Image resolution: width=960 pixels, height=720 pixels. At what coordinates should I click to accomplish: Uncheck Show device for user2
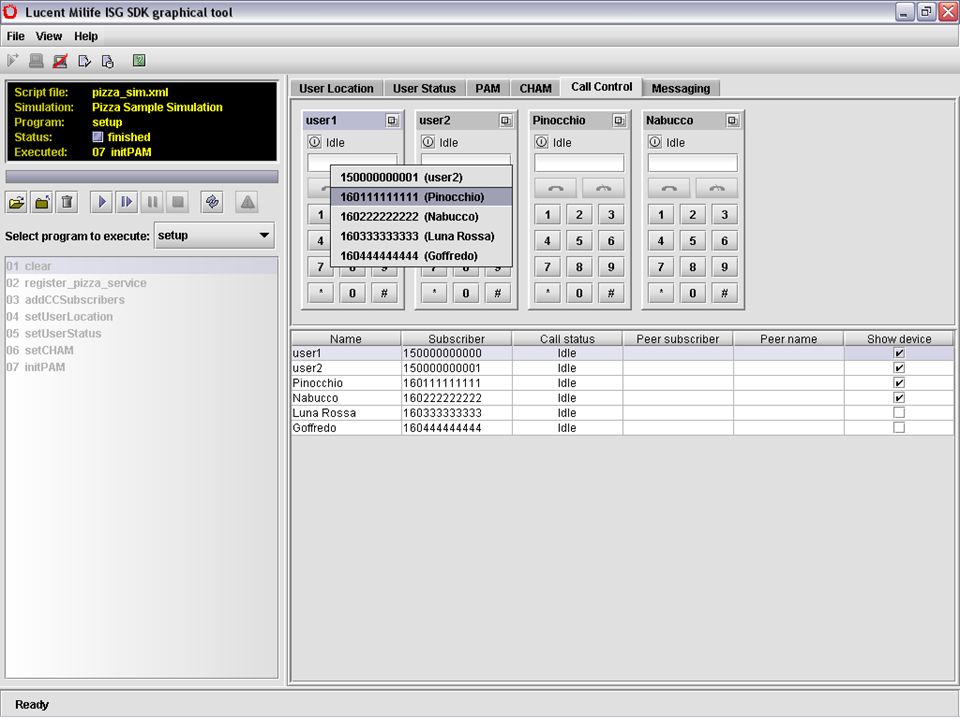[x=899, y=368]
